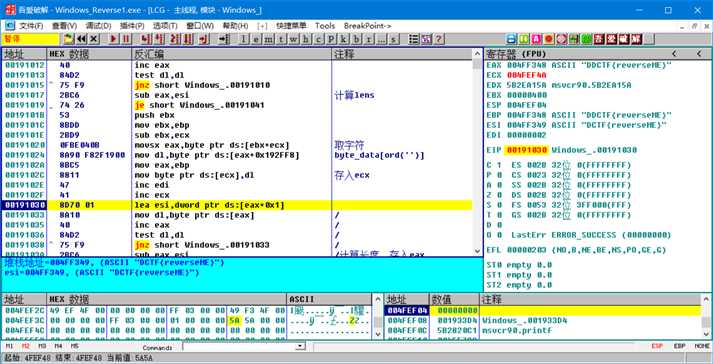The image size is (713, 364).
Task: Open Breakpoints window with 'b' button
Action: click(356, 39)
